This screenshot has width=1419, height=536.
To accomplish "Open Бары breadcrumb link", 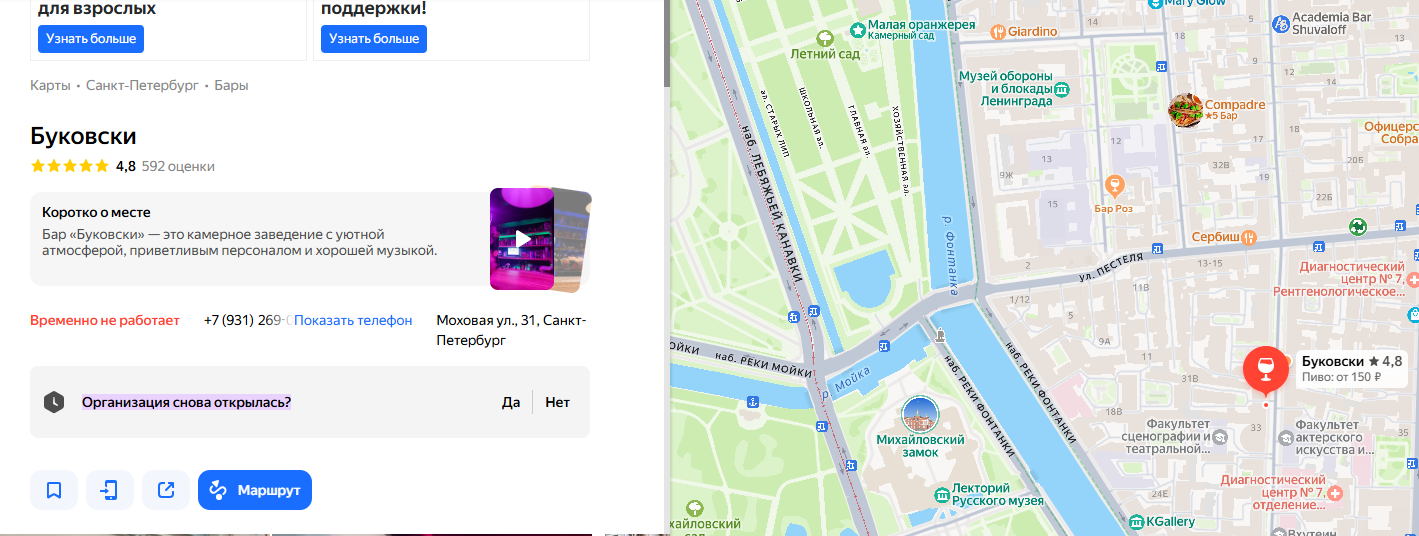I will 231,85.
